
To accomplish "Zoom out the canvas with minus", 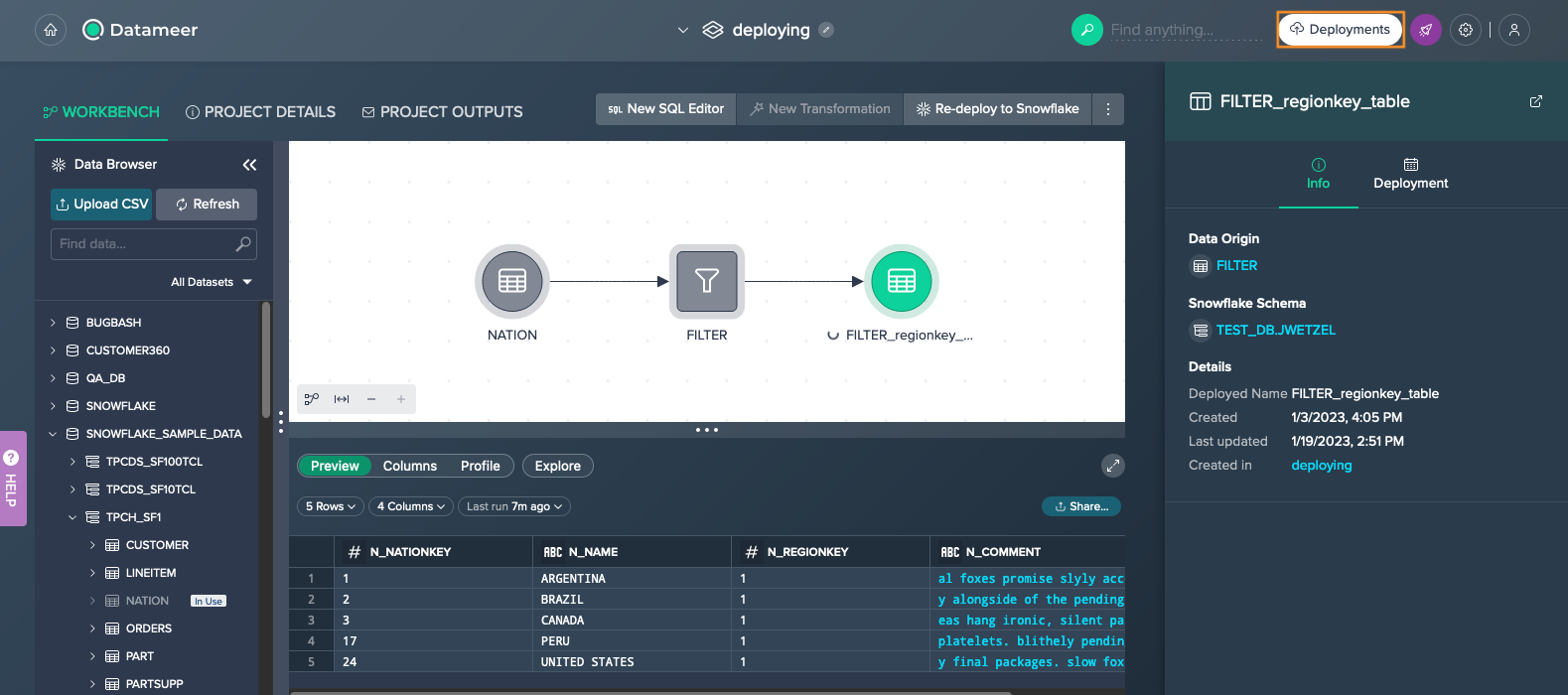I will (x=371, y=399).
